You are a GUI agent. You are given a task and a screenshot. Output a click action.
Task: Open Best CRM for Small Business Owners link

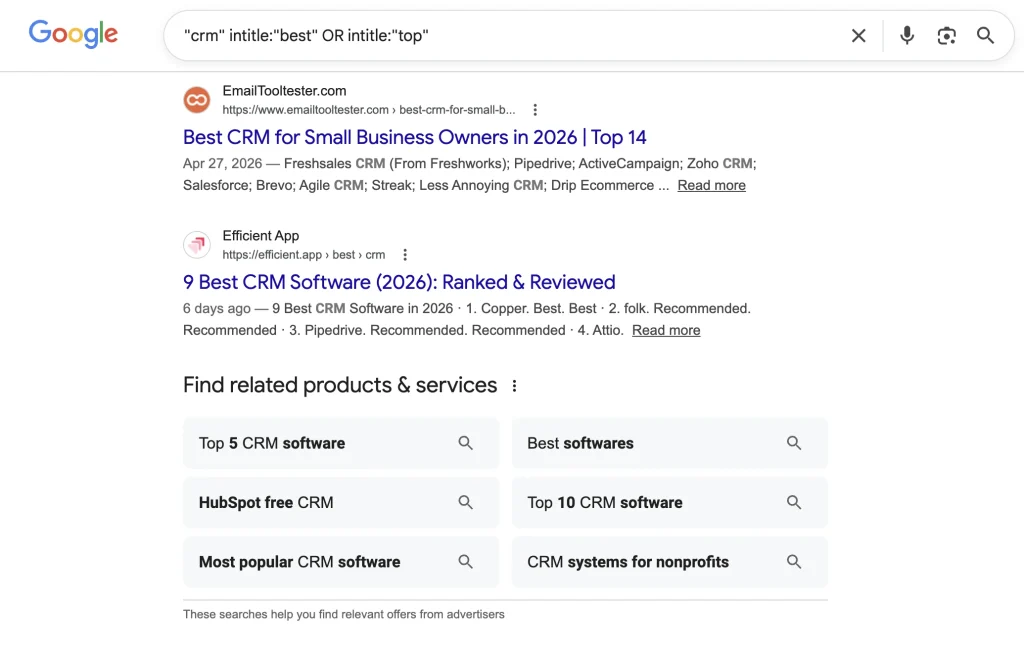(x=415, y=137)
